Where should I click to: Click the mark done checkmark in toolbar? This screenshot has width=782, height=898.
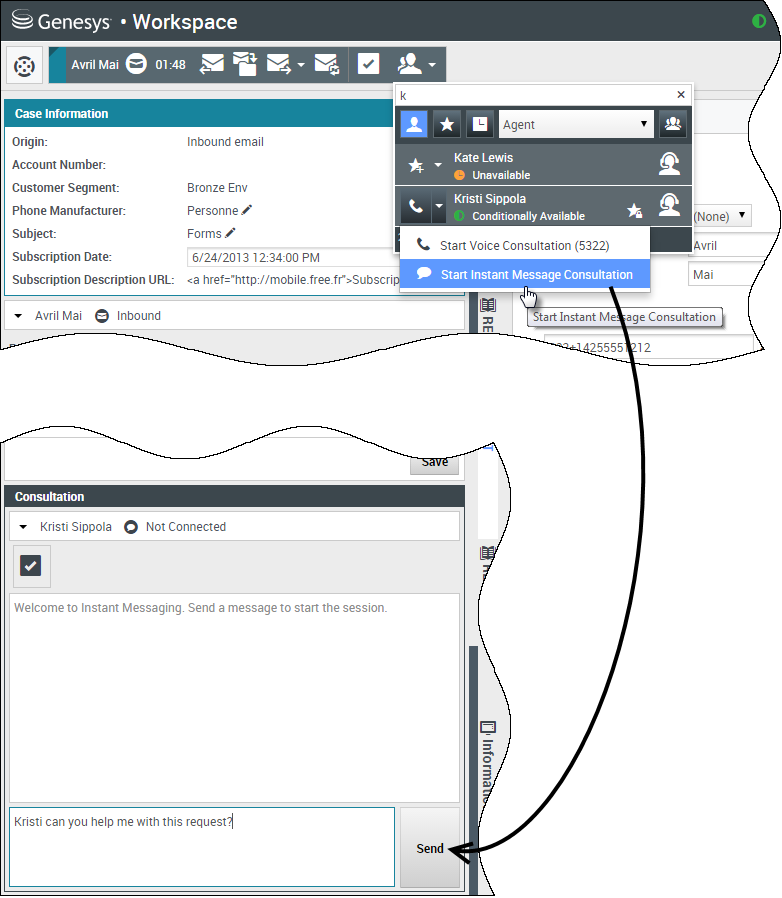[369, 65]
